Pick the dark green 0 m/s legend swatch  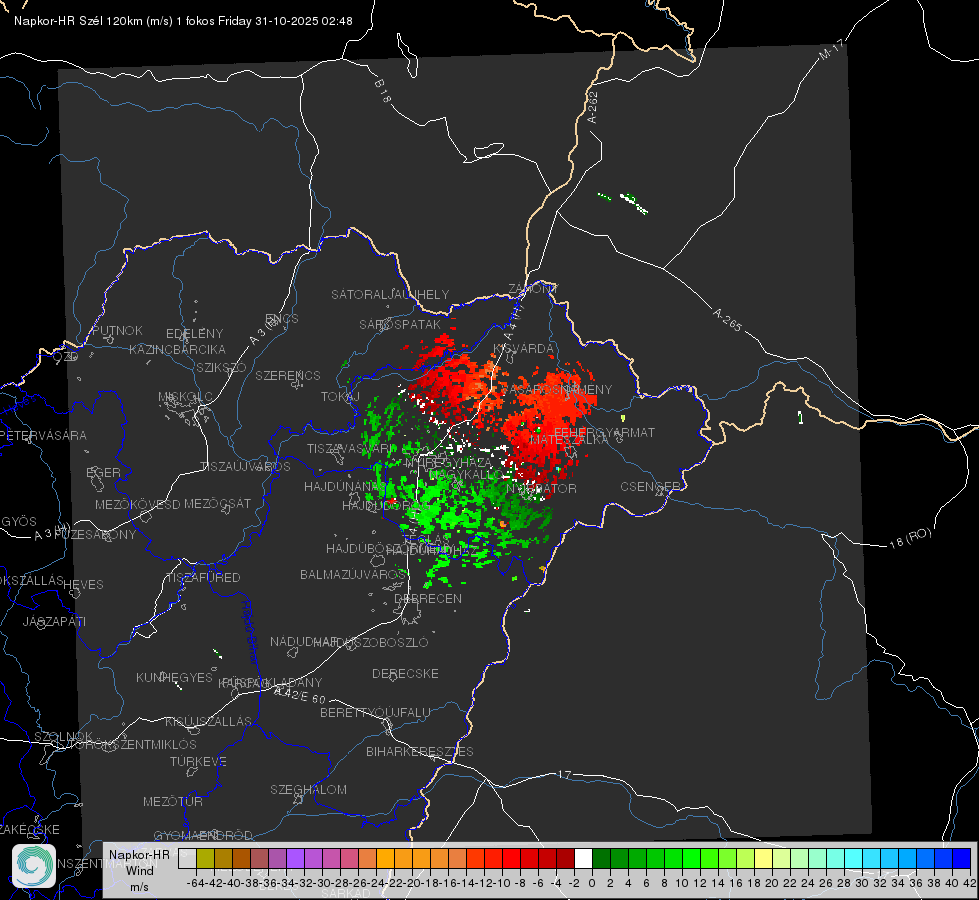pyautogui.click(x=601, y=859)
